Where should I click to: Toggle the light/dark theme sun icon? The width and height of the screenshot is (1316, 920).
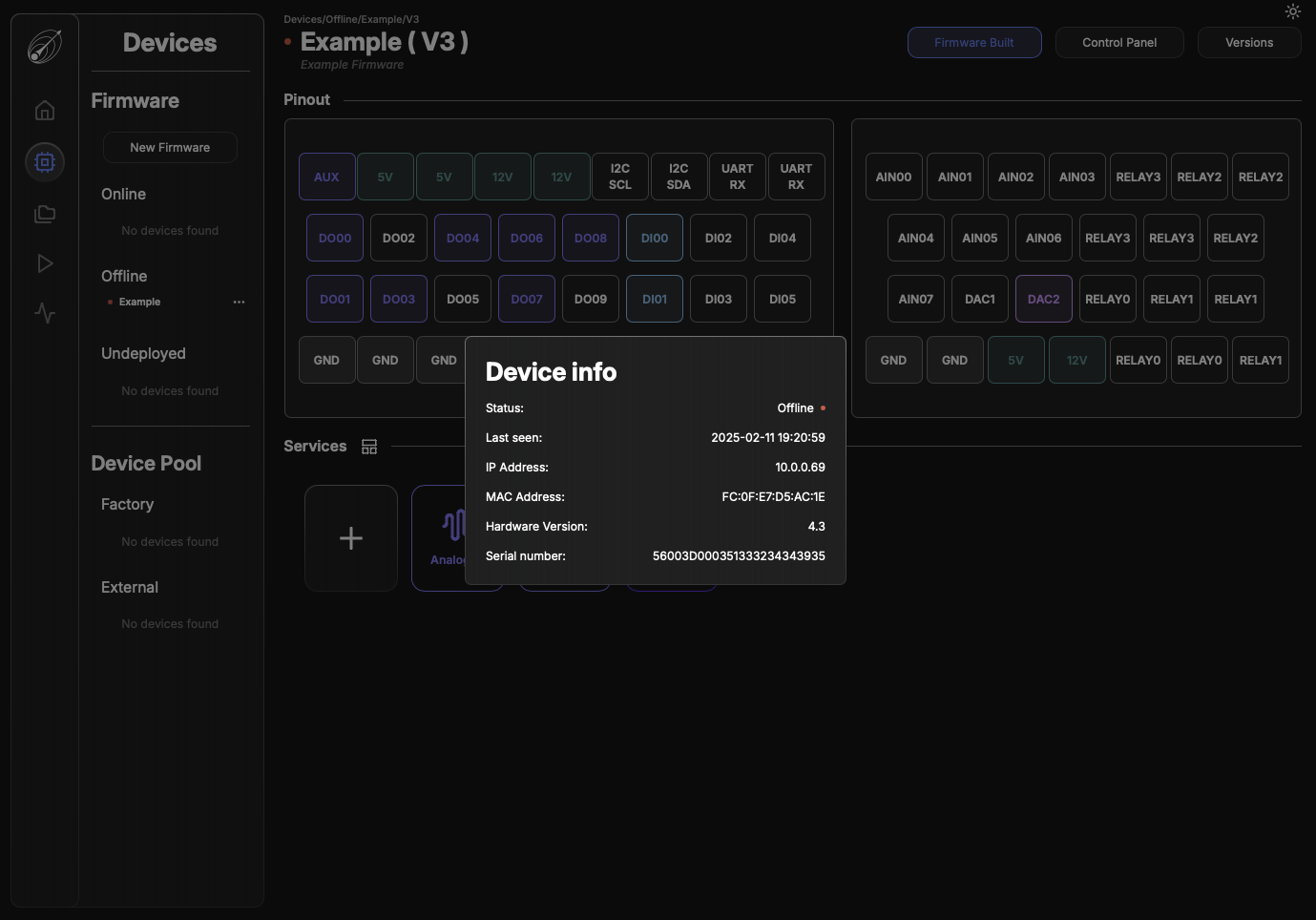tap(1292, 11)
